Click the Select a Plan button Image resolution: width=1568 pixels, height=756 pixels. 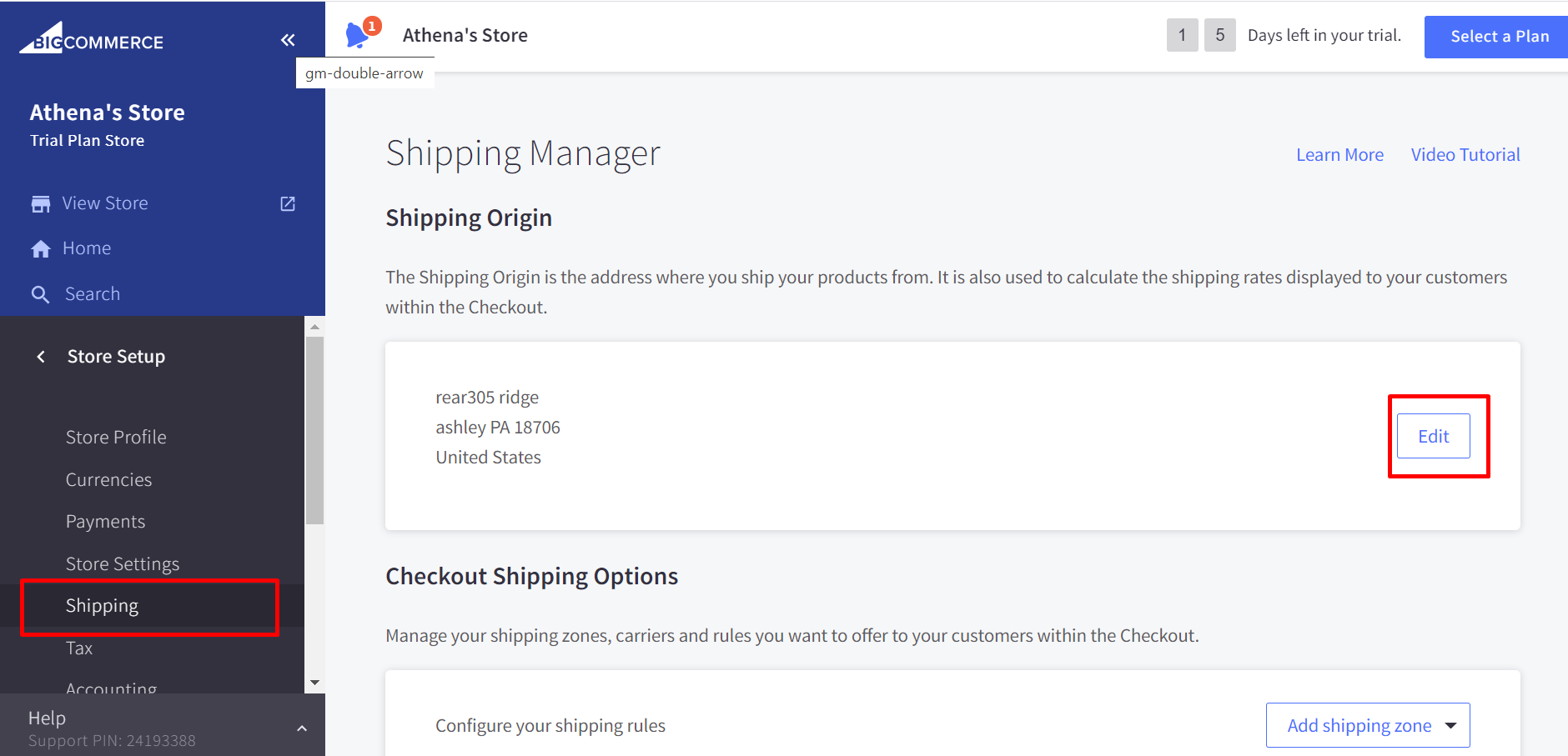[1499, 37]
